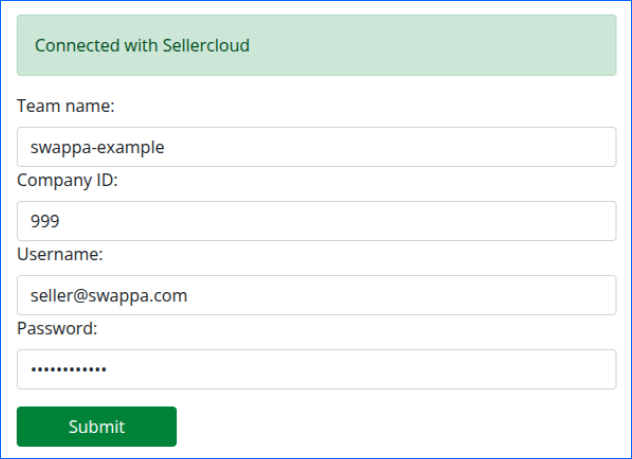Click the 'Connected with Sellercloud' success banner

316,45
